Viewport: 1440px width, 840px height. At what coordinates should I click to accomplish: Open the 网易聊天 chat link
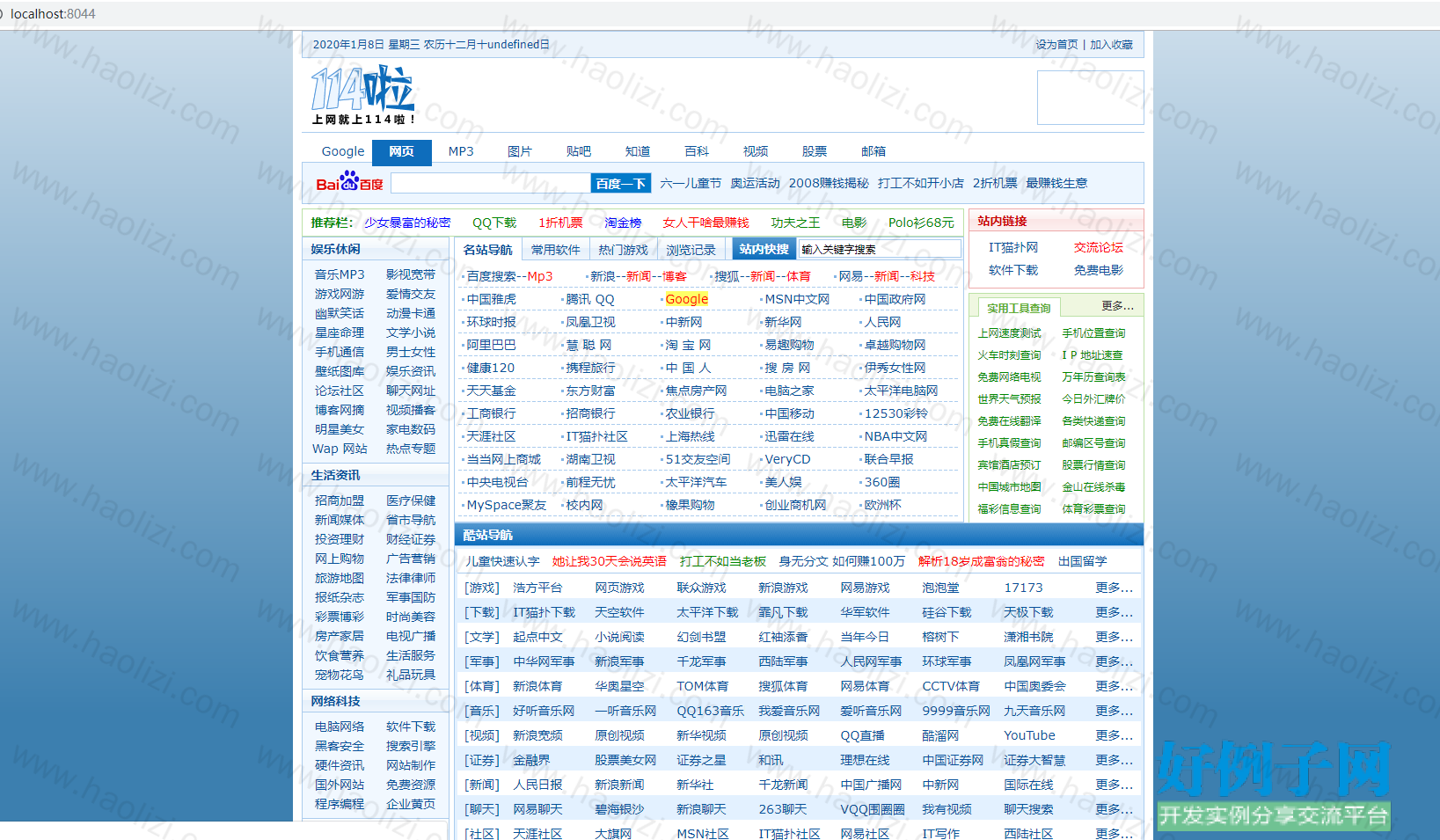537,809
